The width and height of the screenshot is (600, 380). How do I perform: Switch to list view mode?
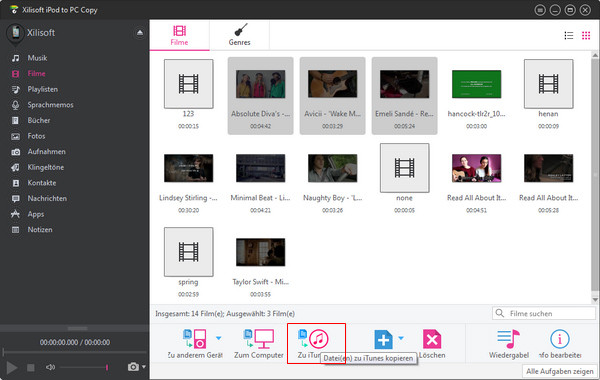[569, 36]
